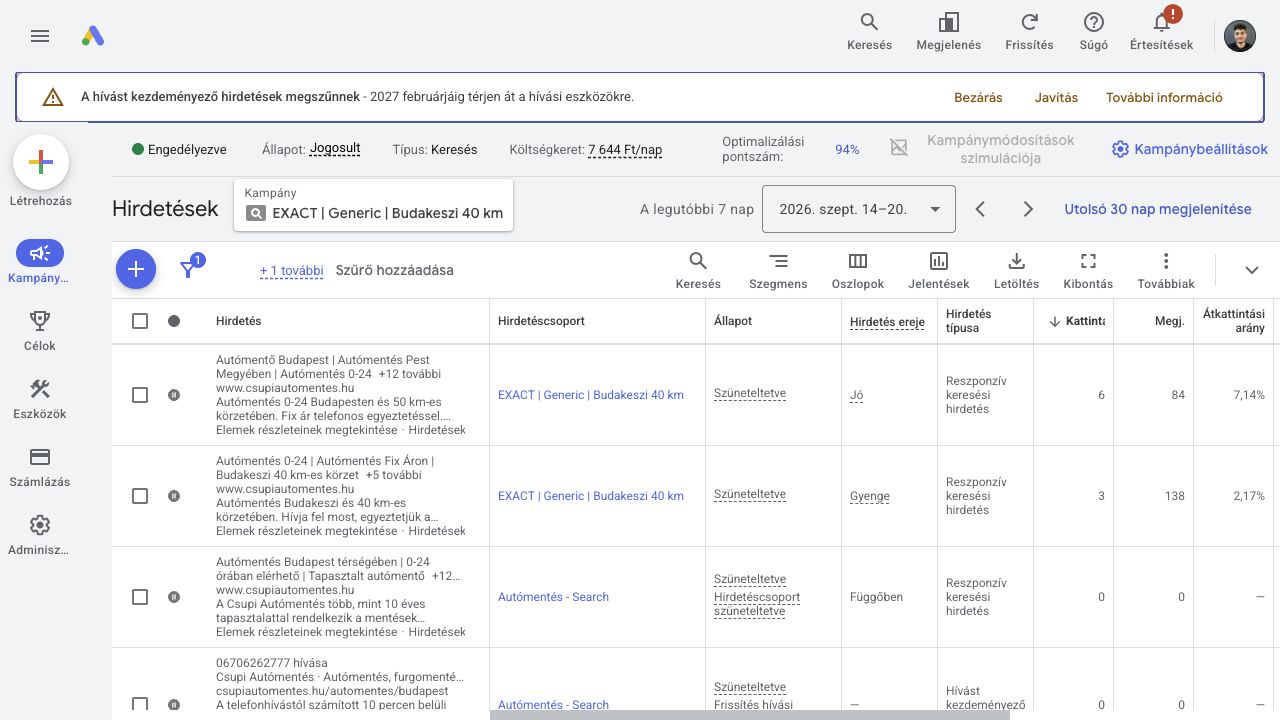Open the hamburger main menu
Screen dimensions: 1280x720
[x=40, y=36]
